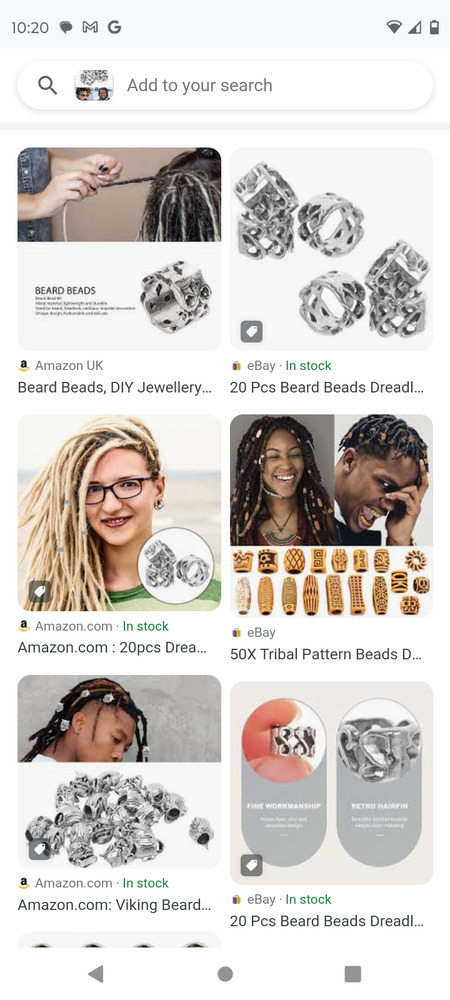450x1000 pixels.
Task: Open the Amazon UK Beard Beads image
Action: 119,249
